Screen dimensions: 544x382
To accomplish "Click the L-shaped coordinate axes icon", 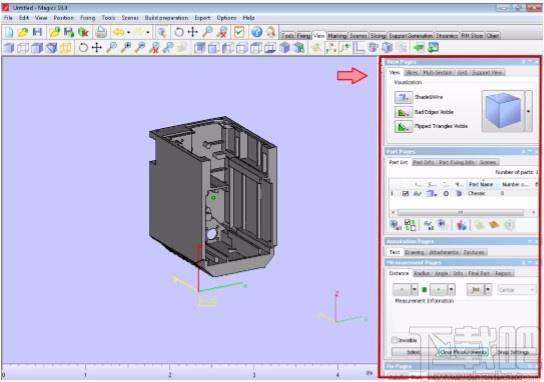I will point(359,48).
